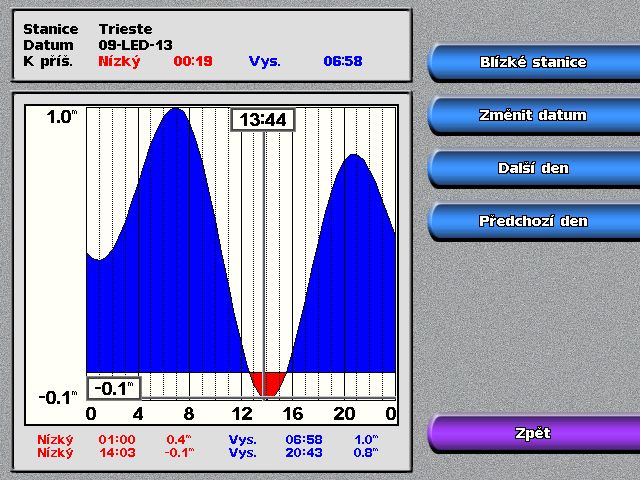The height and width of the screenshot is (480, 640).
Task: Click the station name Trieste
Action: coord(125,29)
